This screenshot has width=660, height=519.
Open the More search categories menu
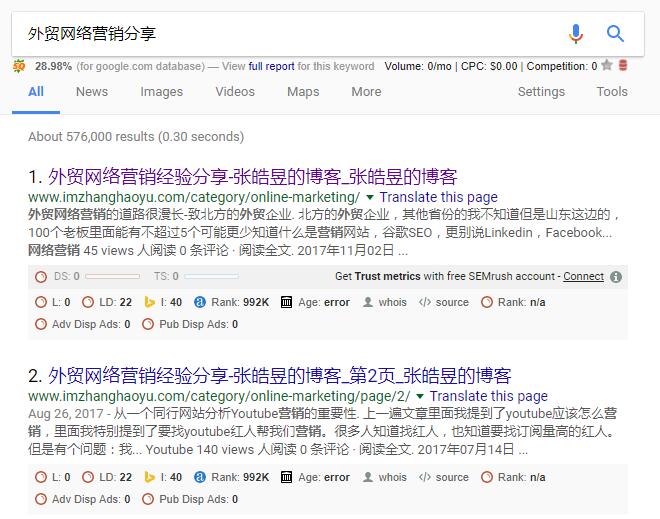366,91
